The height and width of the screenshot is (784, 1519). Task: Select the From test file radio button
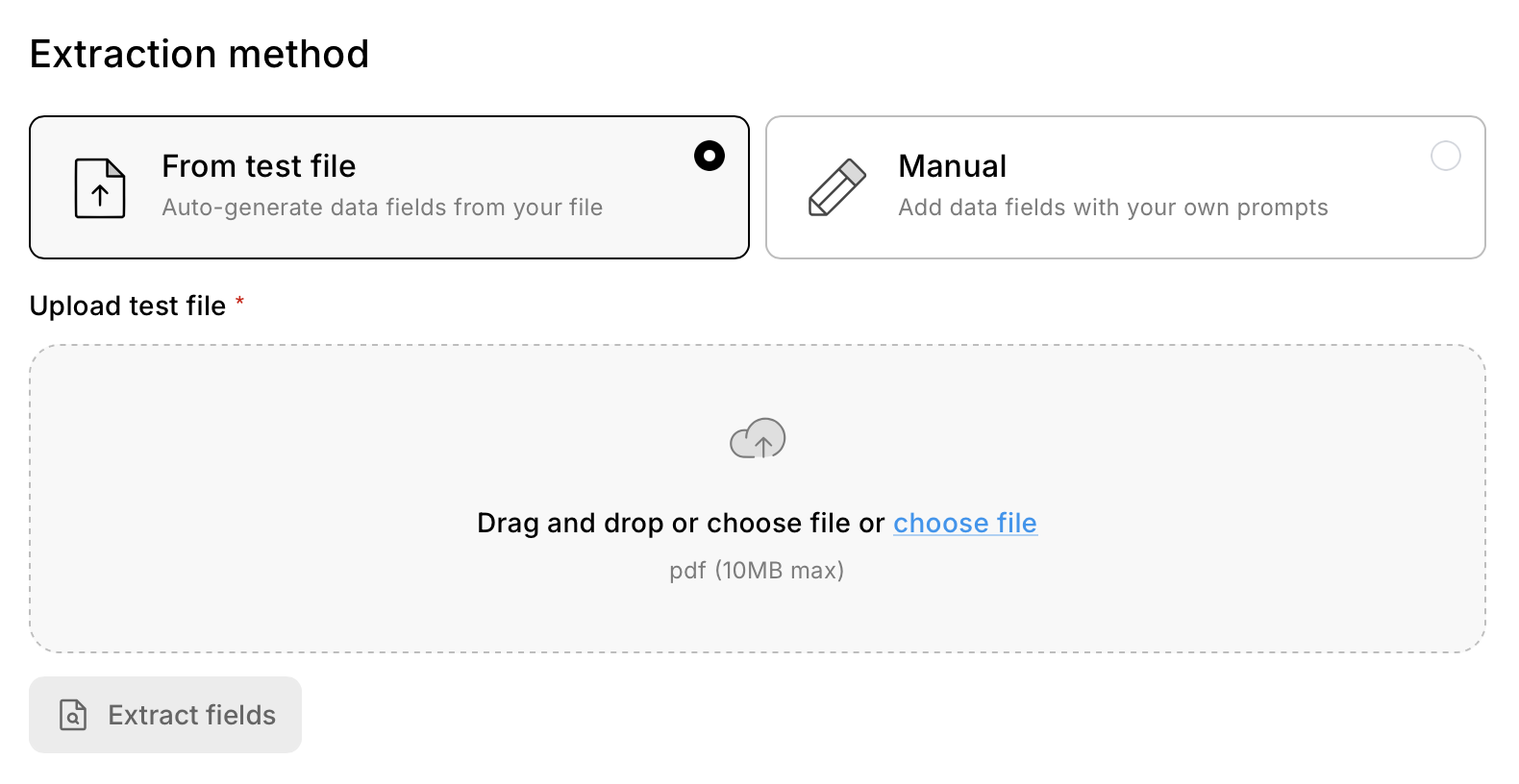(x=710, y=156)
